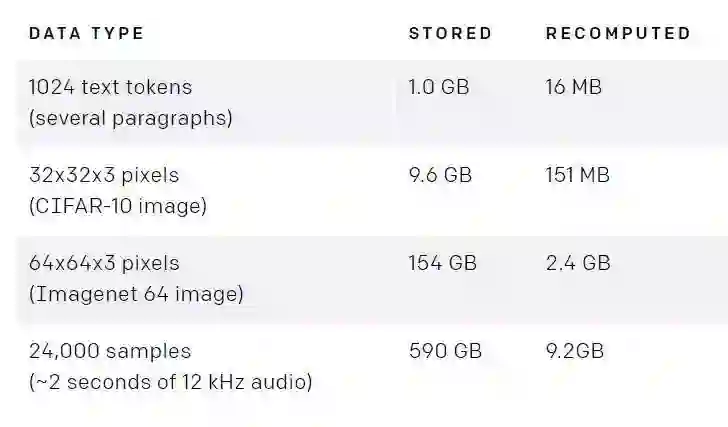Select the 2.4 GB recomputed value

[578, 263]
